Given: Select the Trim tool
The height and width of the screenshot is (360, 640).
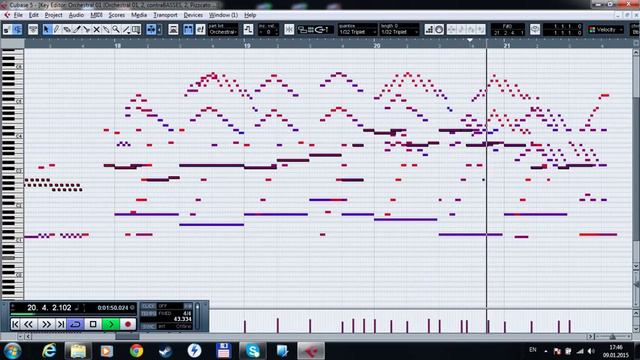Looking at the screenshot, I should click(x=76, y=30).
